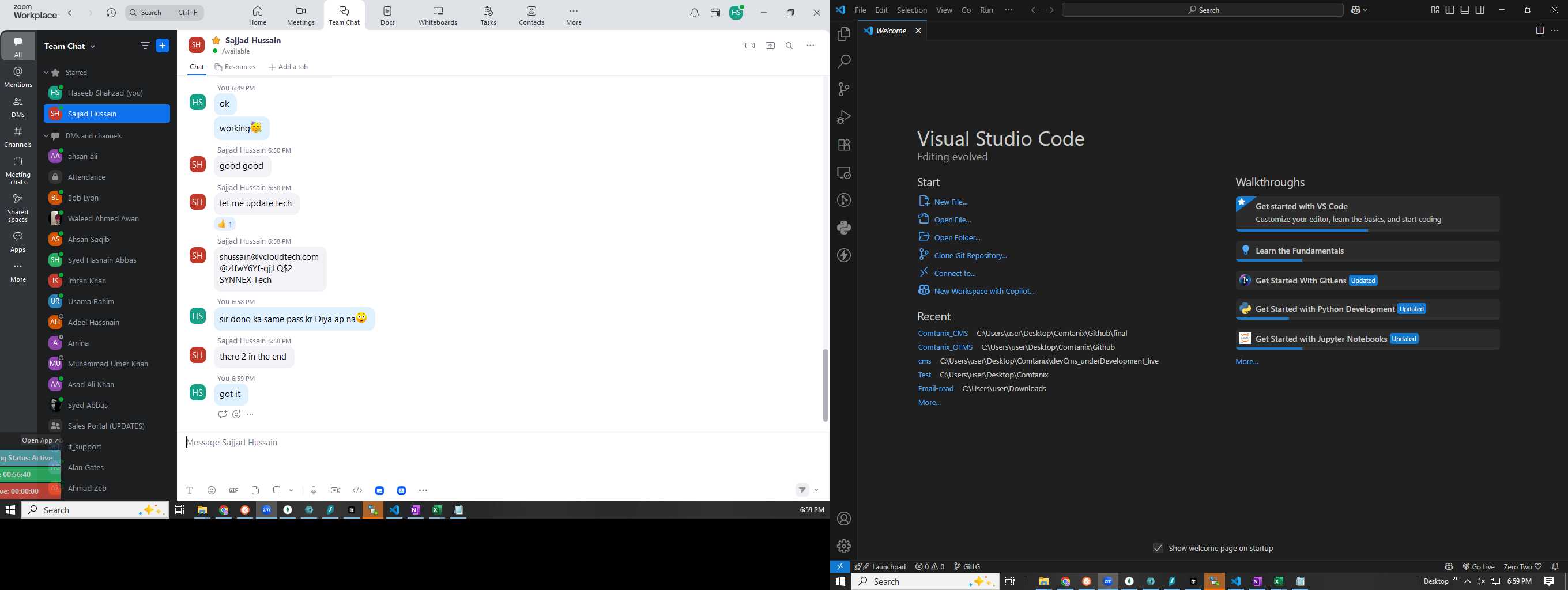
Task: Open Windows Start button on right taskbar
Action: pos(840,581)
